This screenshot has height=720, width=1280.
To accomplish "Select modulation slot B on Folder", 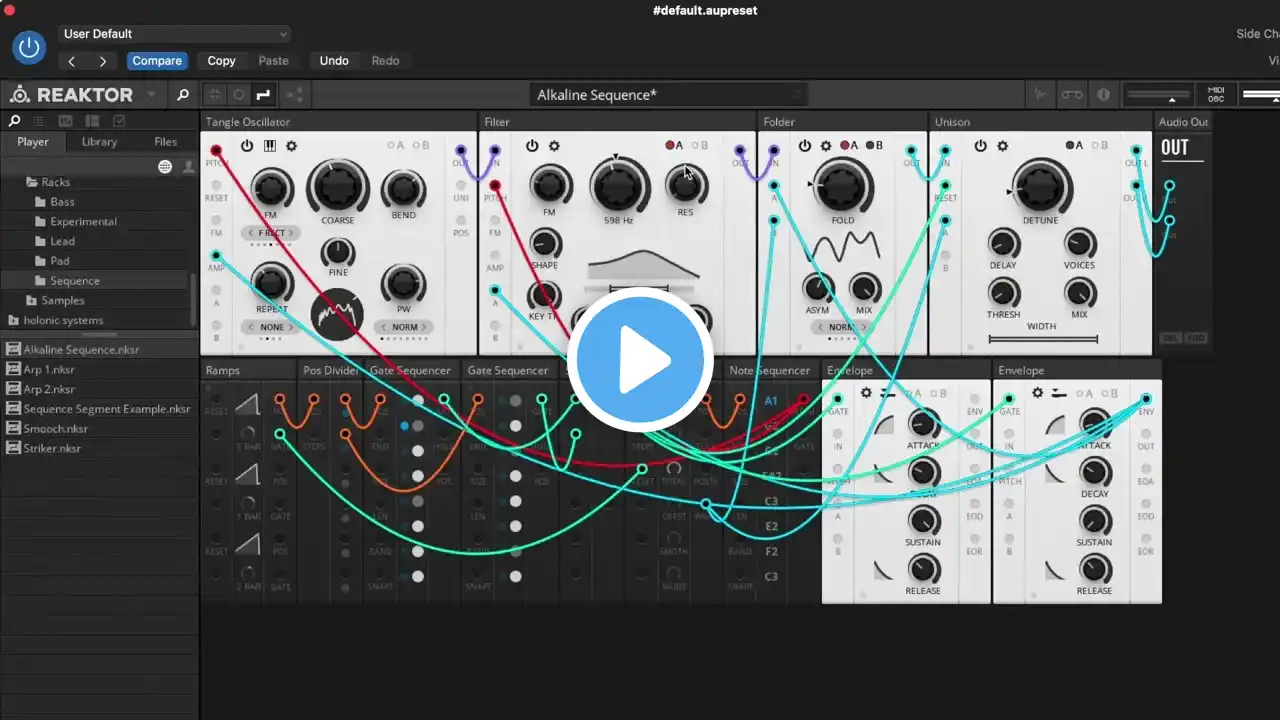I will [874, 146].
